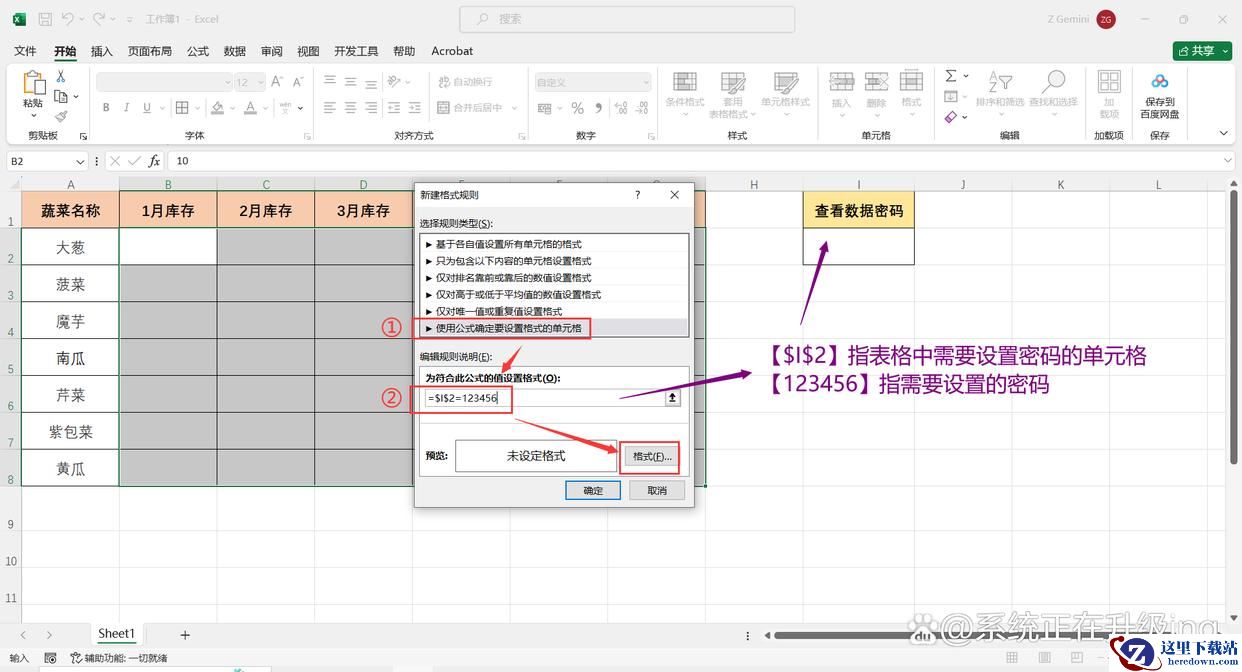Click the AutoSum sigma icon
Screen dimensions: 1242x672
[x=951, y=76]
